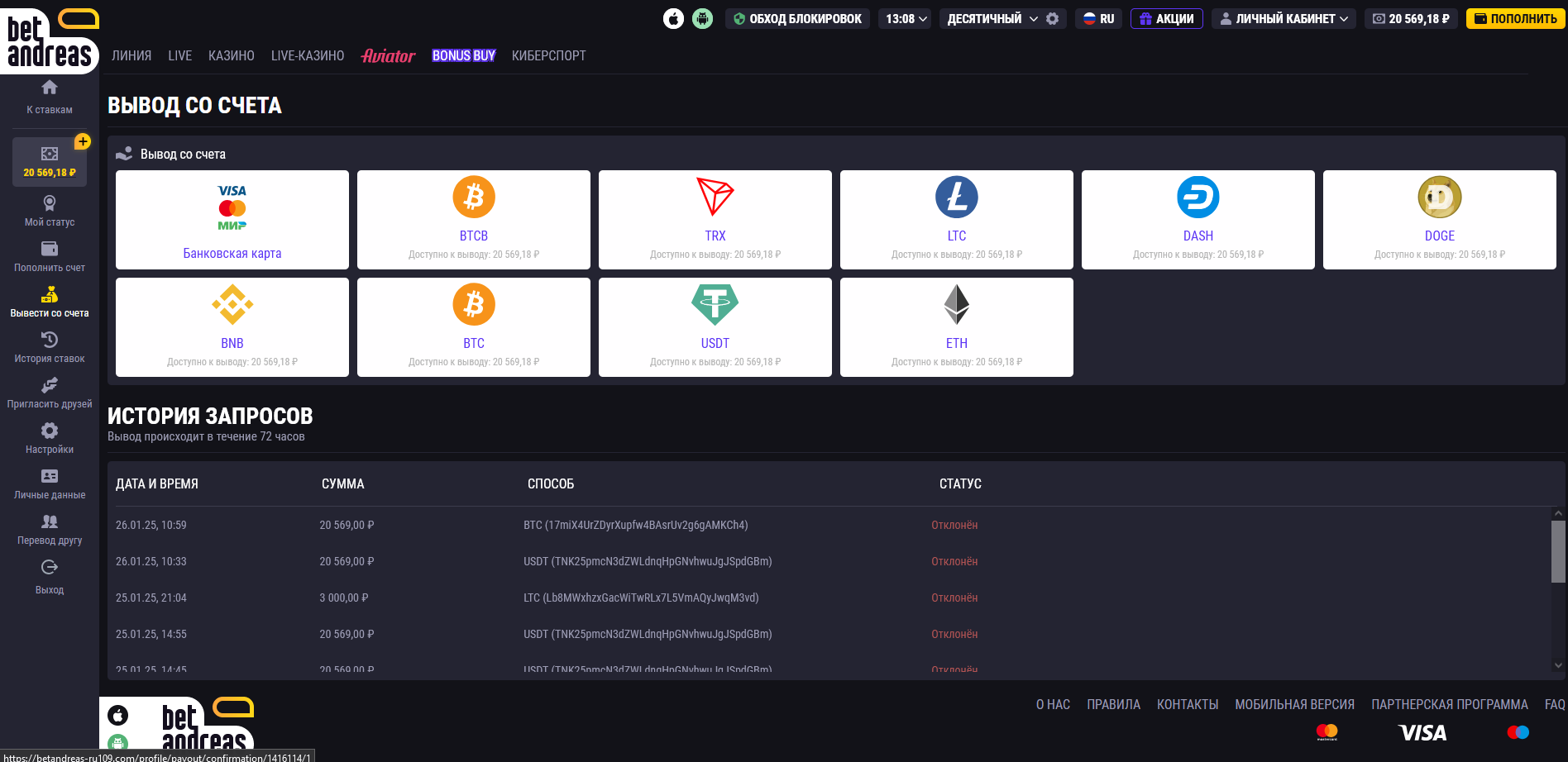Image resolution: width=1568 pixels, height=762 pixels.
Task: Open the iOS app download icon in header
Action: pyautogui.click(x=674, y=18)
